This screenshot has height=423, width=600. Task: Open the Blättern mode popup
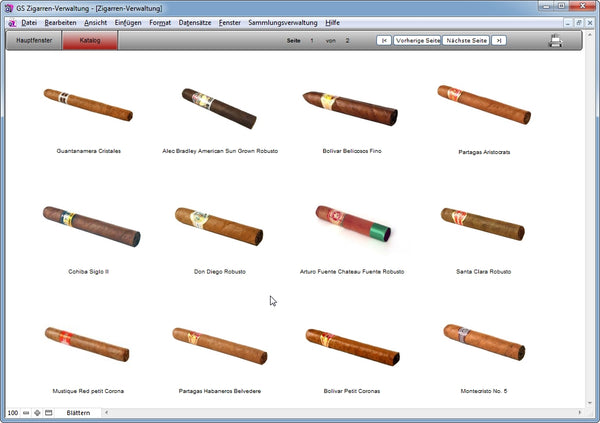pyautogui.click(x=78, y=413)
